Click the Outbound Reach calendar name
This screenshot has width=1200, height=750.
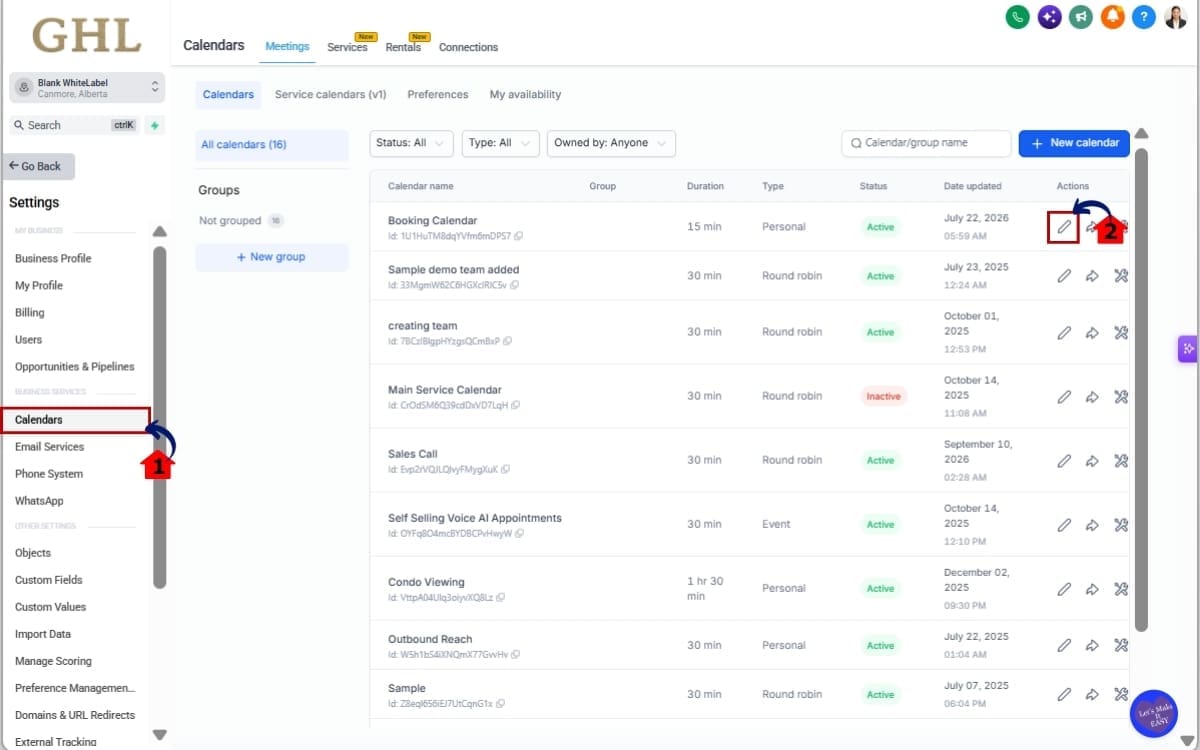point(430,639)
